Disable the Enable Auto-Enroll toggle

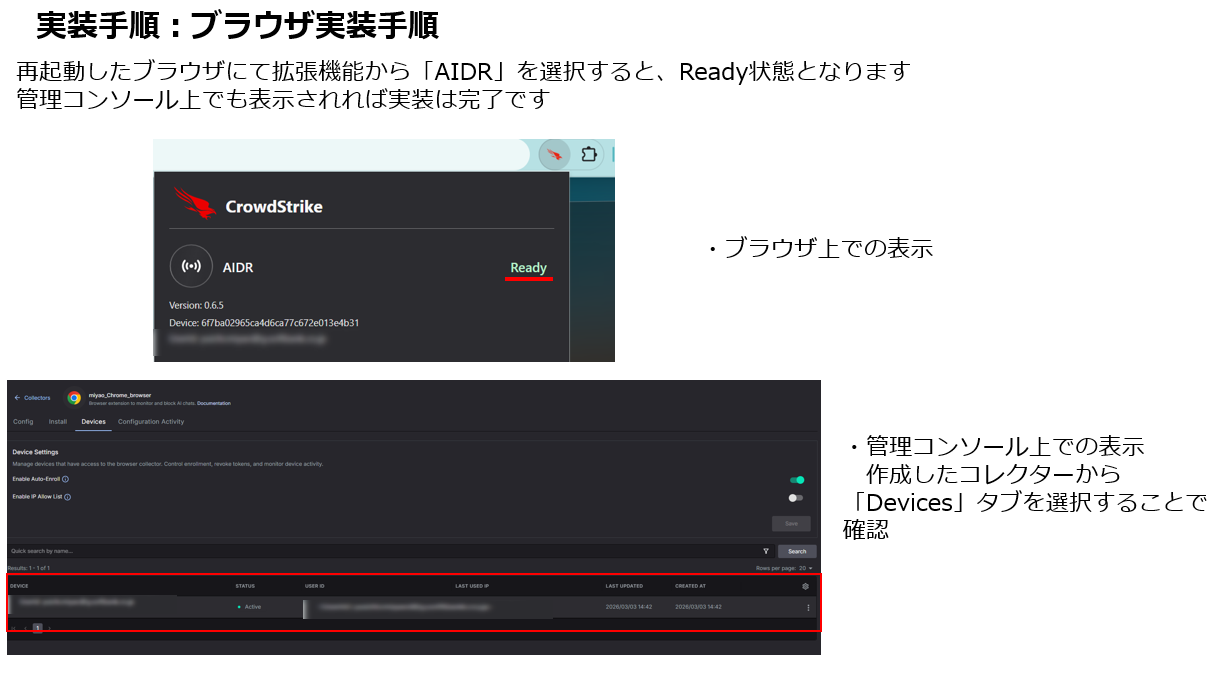(797, 480)
